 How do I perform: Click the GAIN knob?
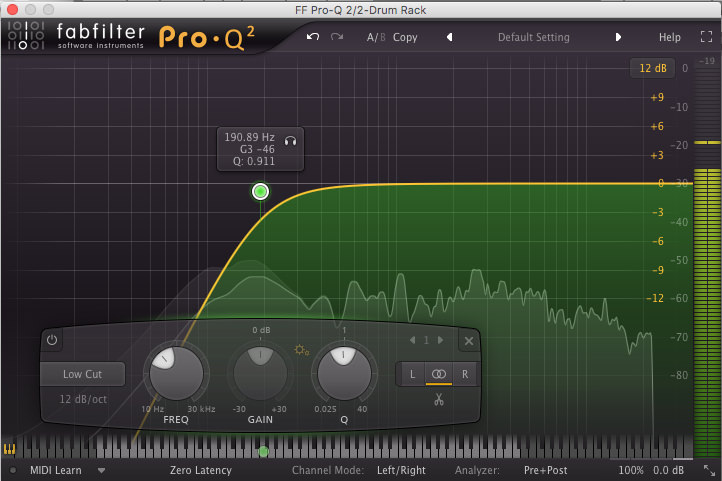coord(260,373)
